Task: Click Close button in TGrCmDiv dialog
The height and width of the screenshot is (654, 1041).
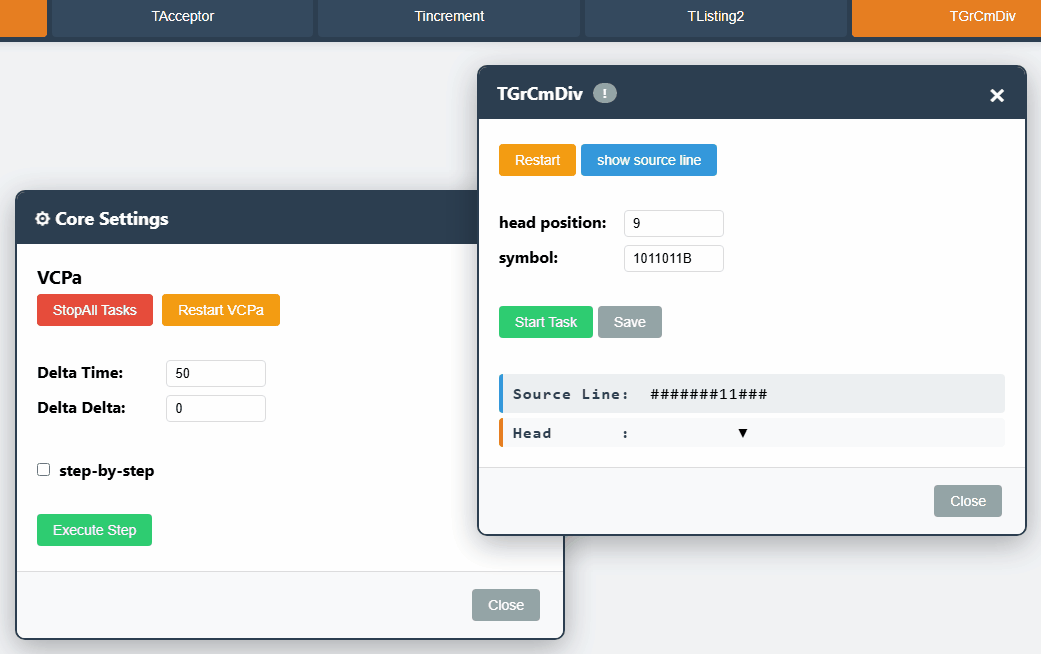Action: [967, 501]
